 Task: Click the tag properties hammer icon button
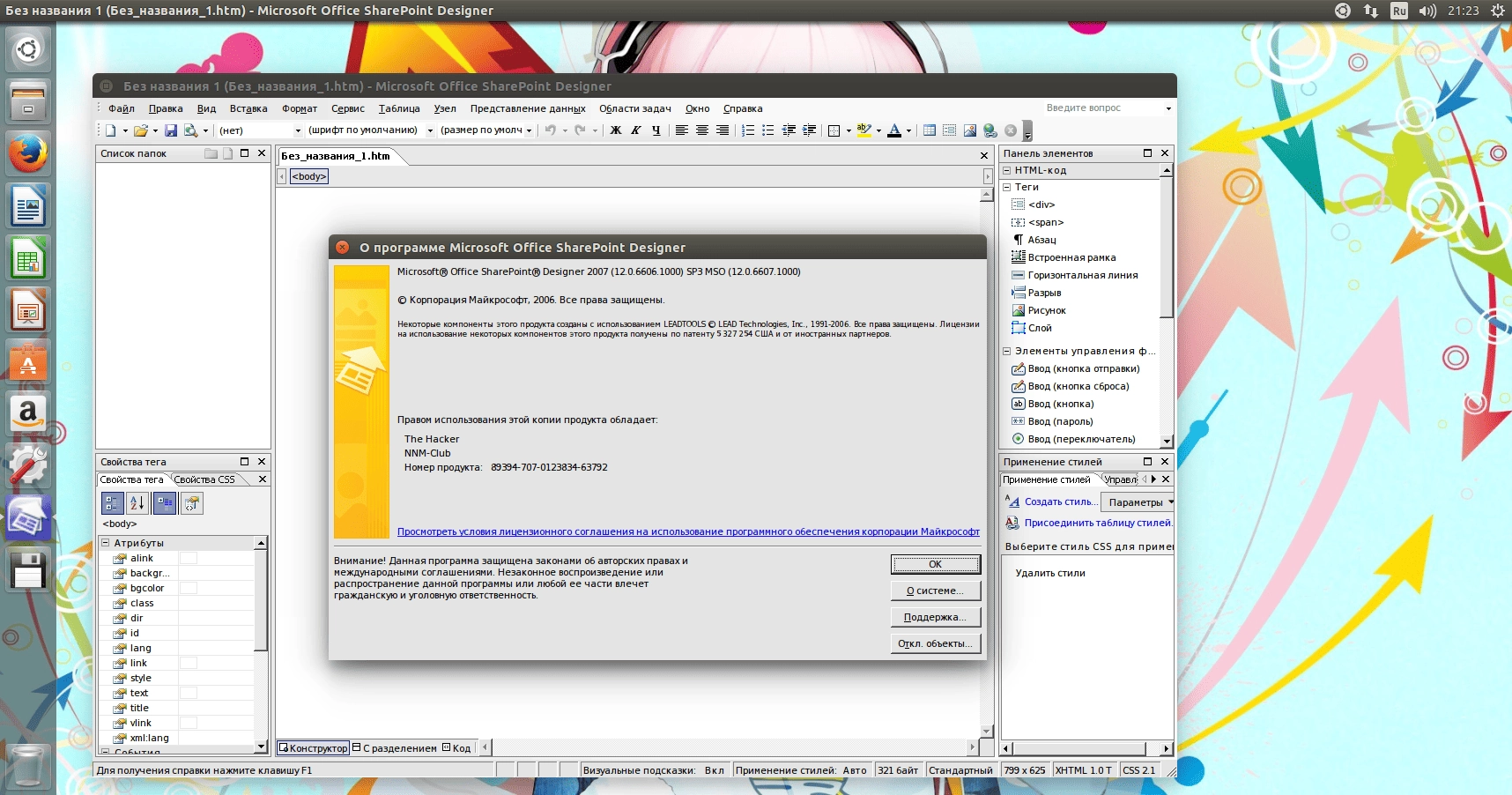[x=191, y=503]
